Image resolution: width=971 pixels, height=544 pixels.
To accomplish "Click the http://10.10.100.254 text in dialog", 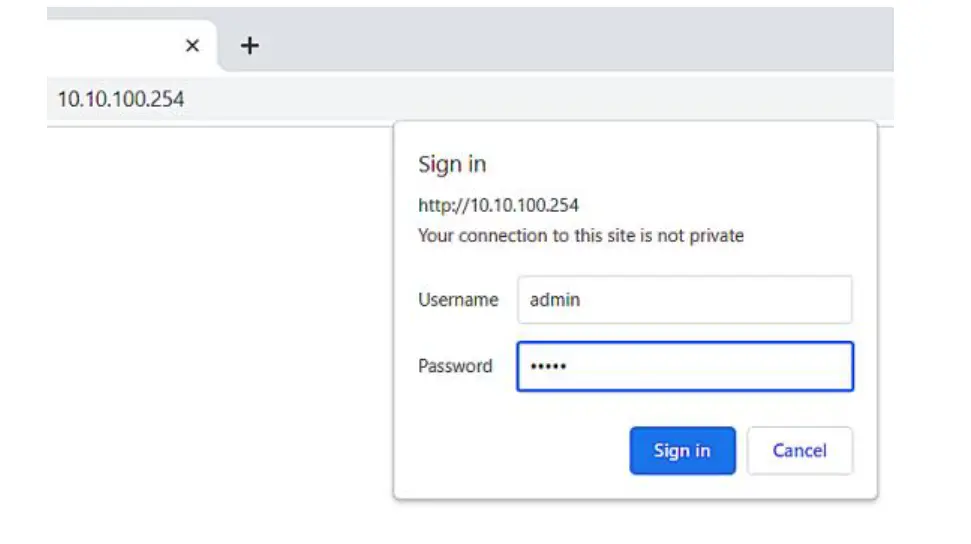I will tap(498, 206).
